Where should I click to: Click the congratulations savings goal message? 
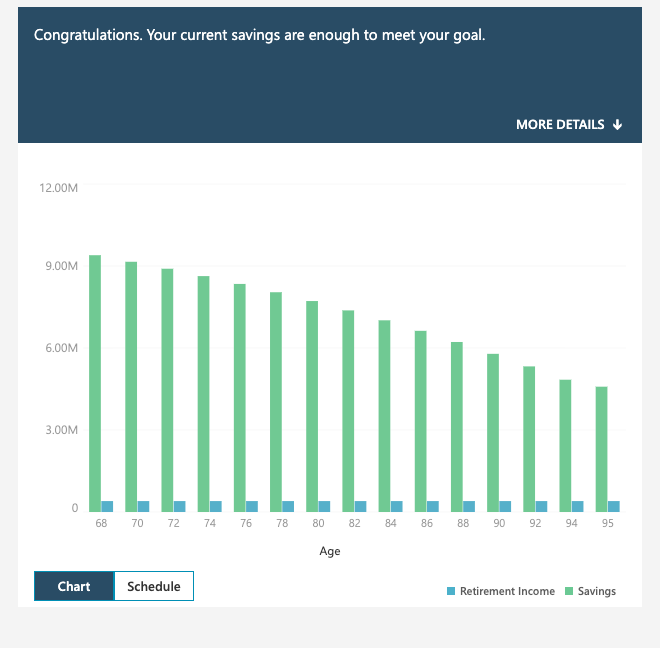pyautogui.click(x=259, y=35)
